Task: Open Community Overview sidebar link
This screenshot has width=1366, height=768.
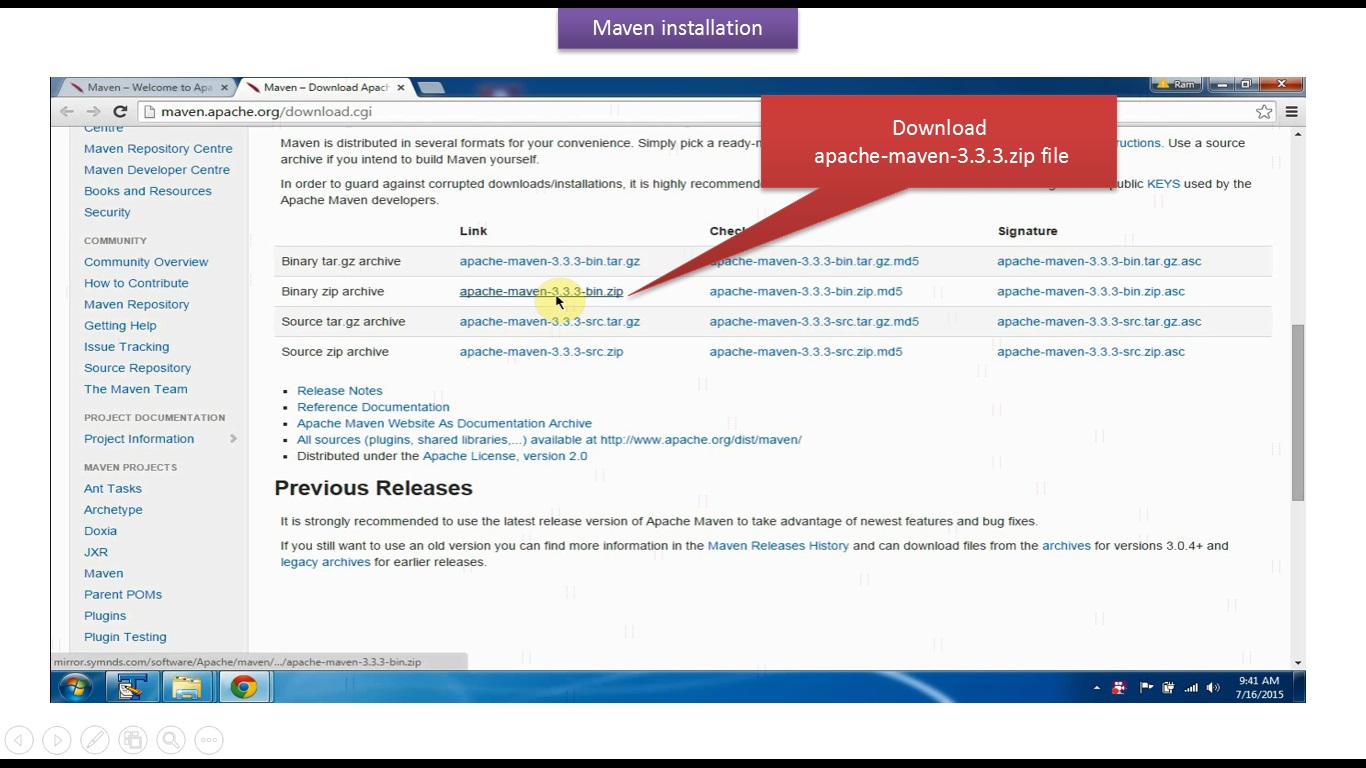Action: coord(146,262)
